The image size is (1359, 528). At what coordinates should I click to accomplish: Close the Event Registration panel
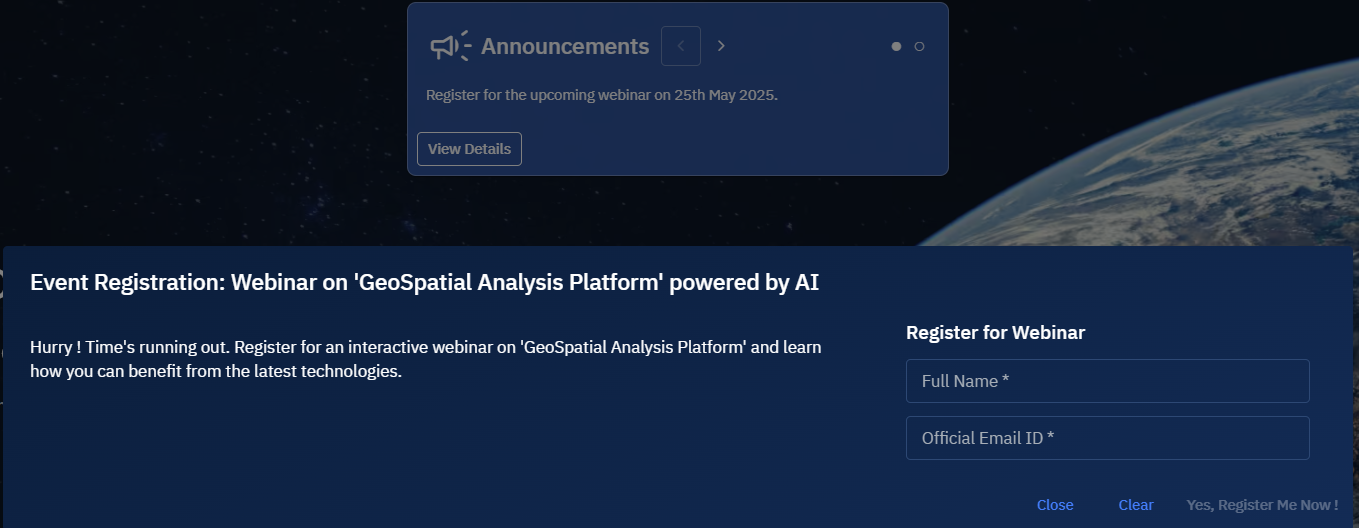(x=1055, y=505)
